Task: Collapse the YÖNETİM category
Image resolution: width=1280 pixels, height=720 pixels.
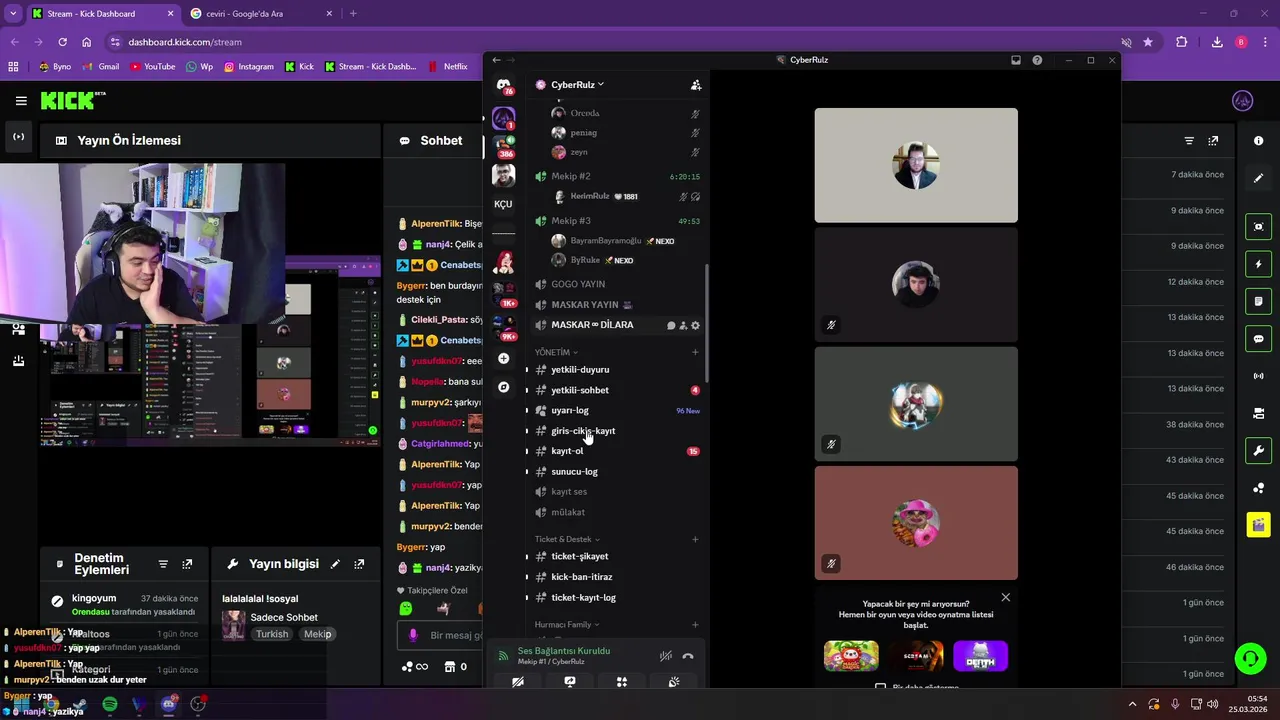Action: tap(556, 352)
